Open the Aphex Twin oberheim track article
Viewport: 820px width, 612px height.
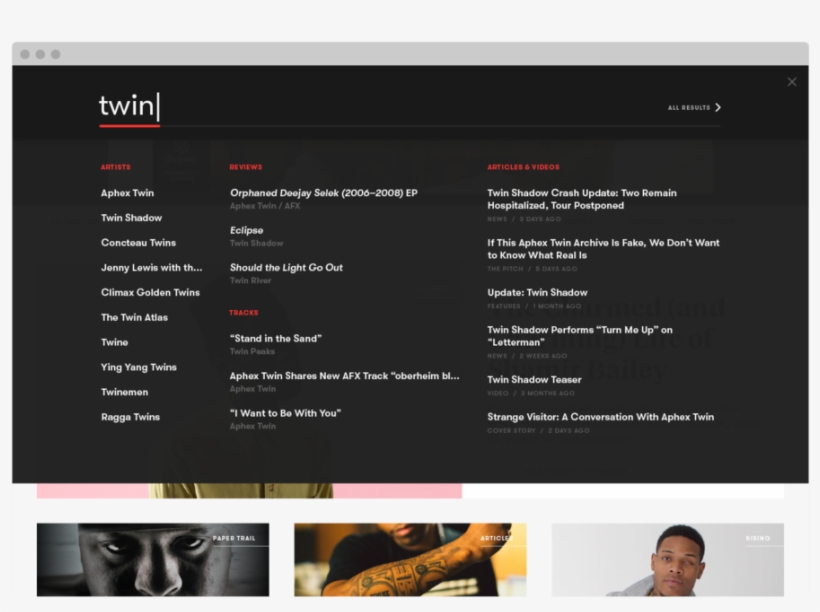point(343,376)
